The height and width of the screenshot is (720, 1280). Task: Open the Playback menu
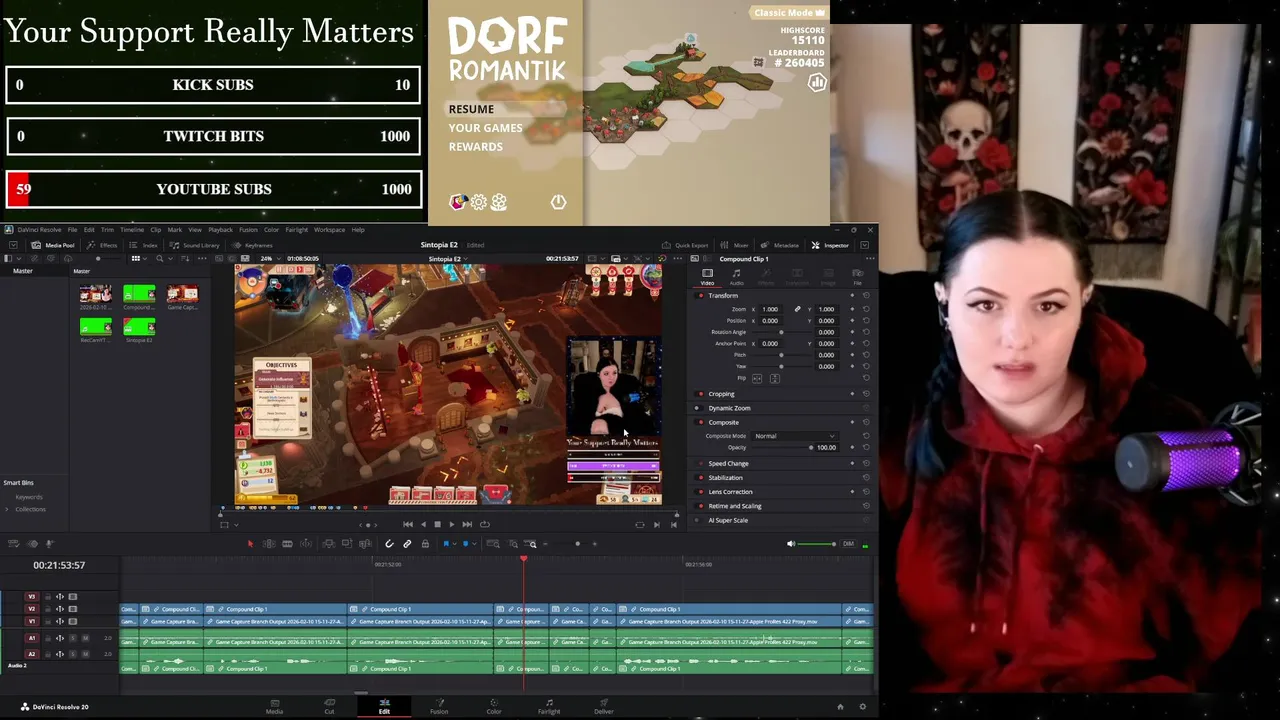pyautogui.click(x=220, y=230)
